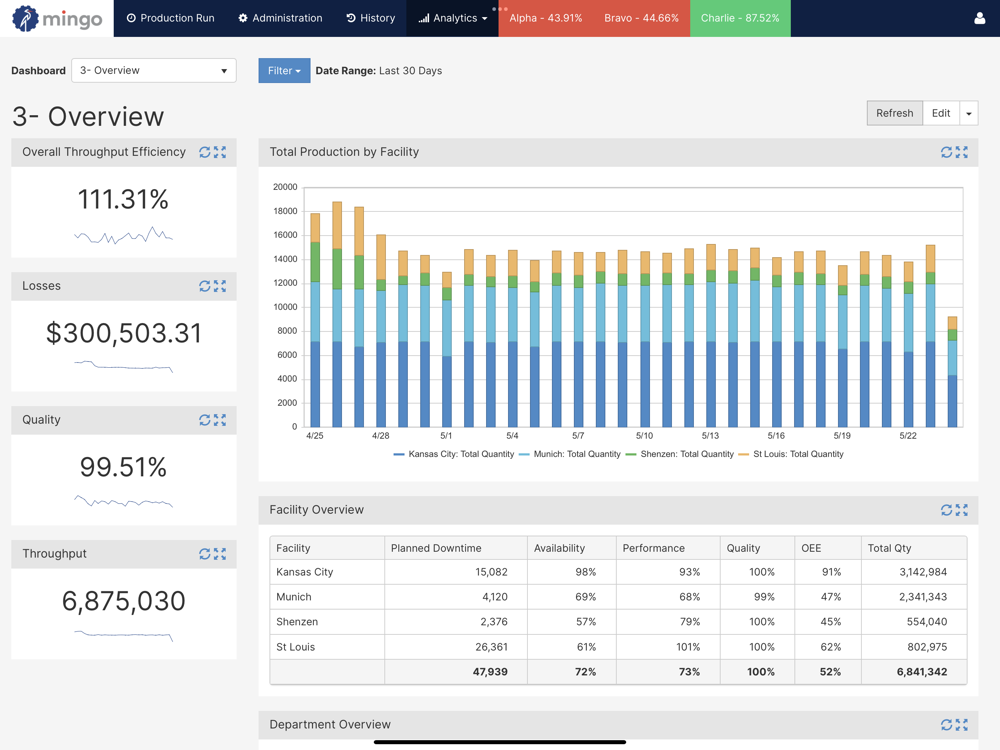This screenshot has width=1000, height=750.
Task: Expand the Throughput widget to fullscreen
Action: (x=220, y=554)
